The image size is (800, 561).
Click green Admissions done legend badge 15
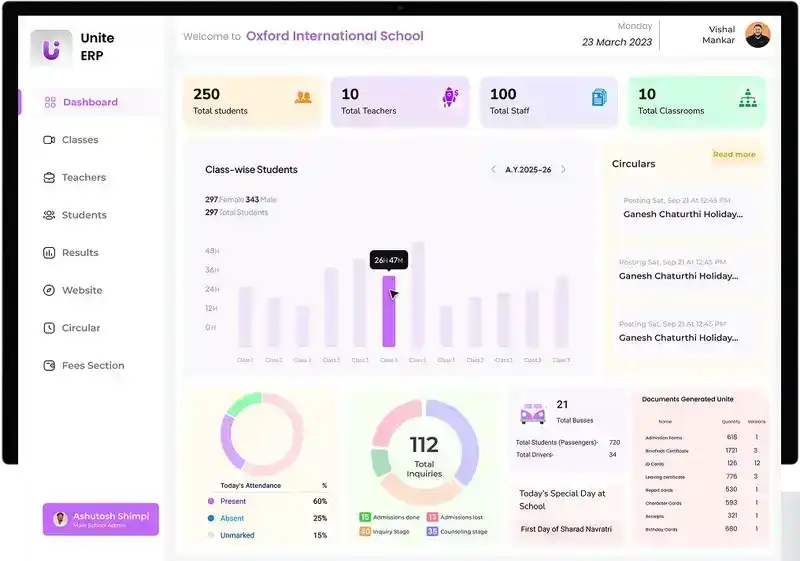(x=365, y=517)
